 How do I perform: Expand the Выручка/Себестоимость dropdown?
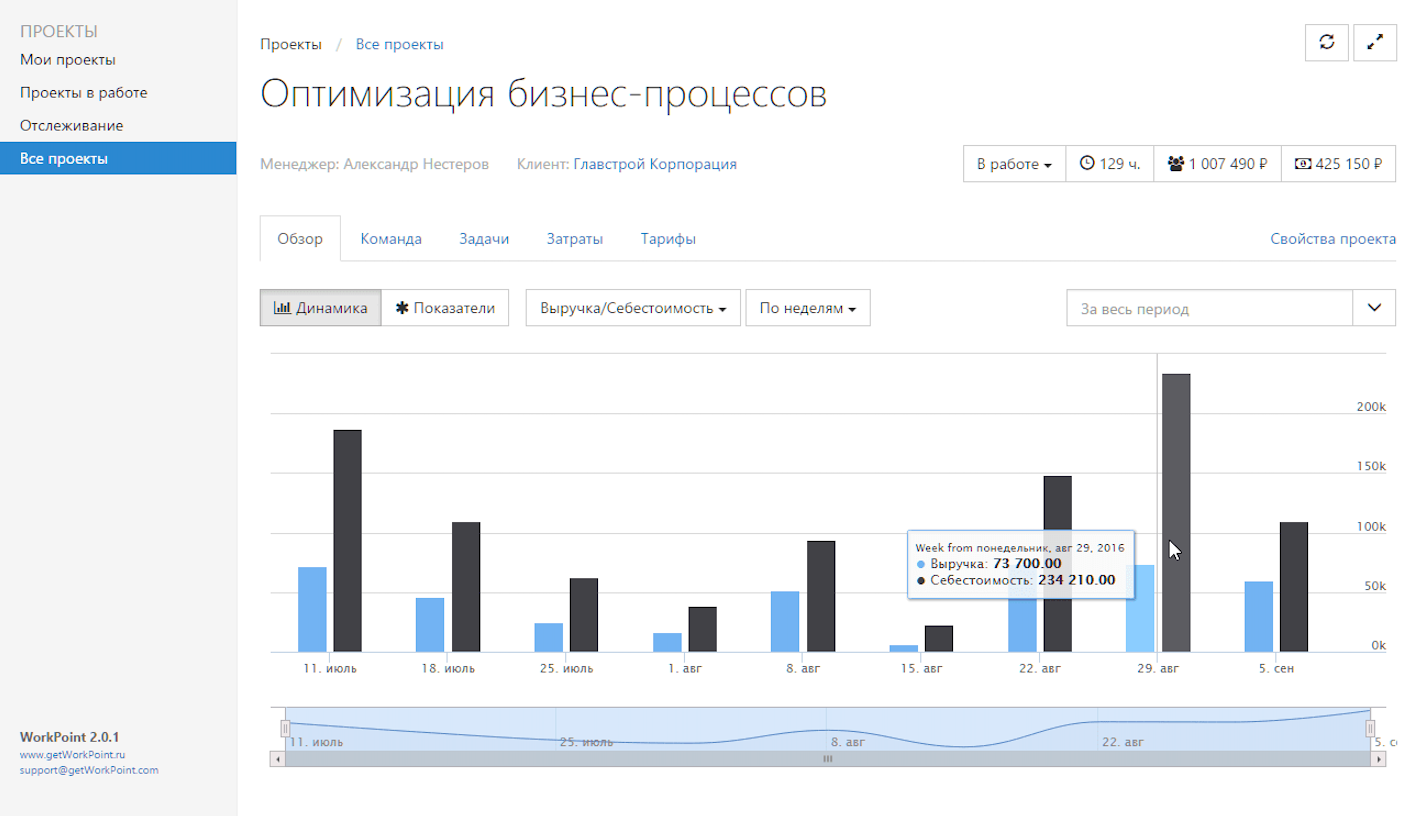[633, 309]
